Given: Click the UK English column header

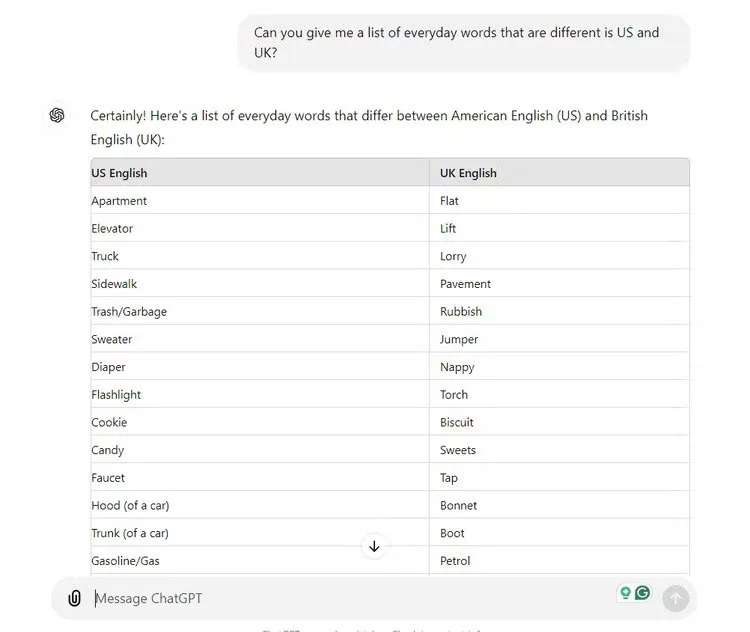Looking at the screenshot, I should point(468,173).
